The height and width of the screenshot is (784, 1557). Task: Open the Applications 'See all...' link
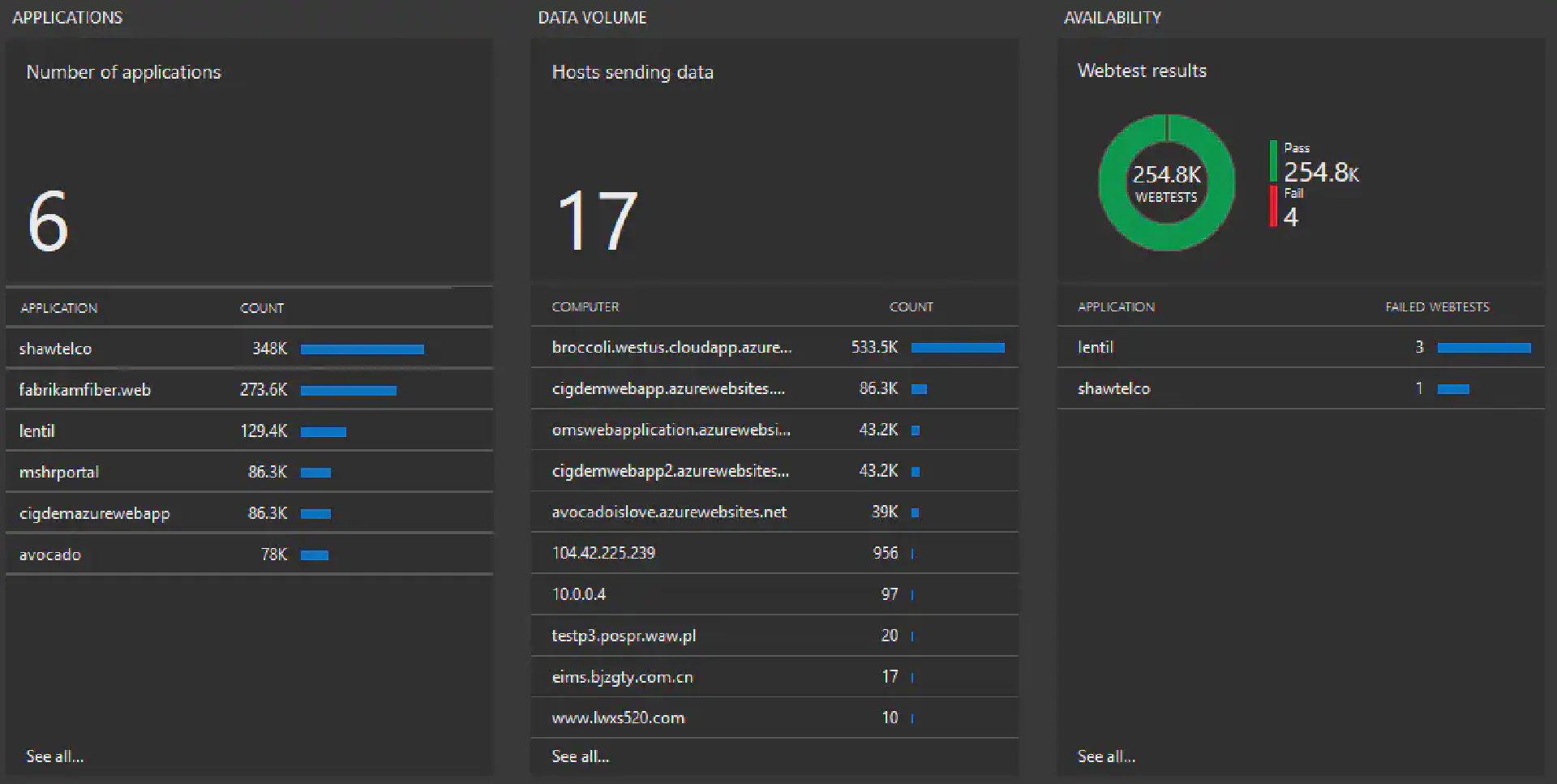click(x=54, y=756)
